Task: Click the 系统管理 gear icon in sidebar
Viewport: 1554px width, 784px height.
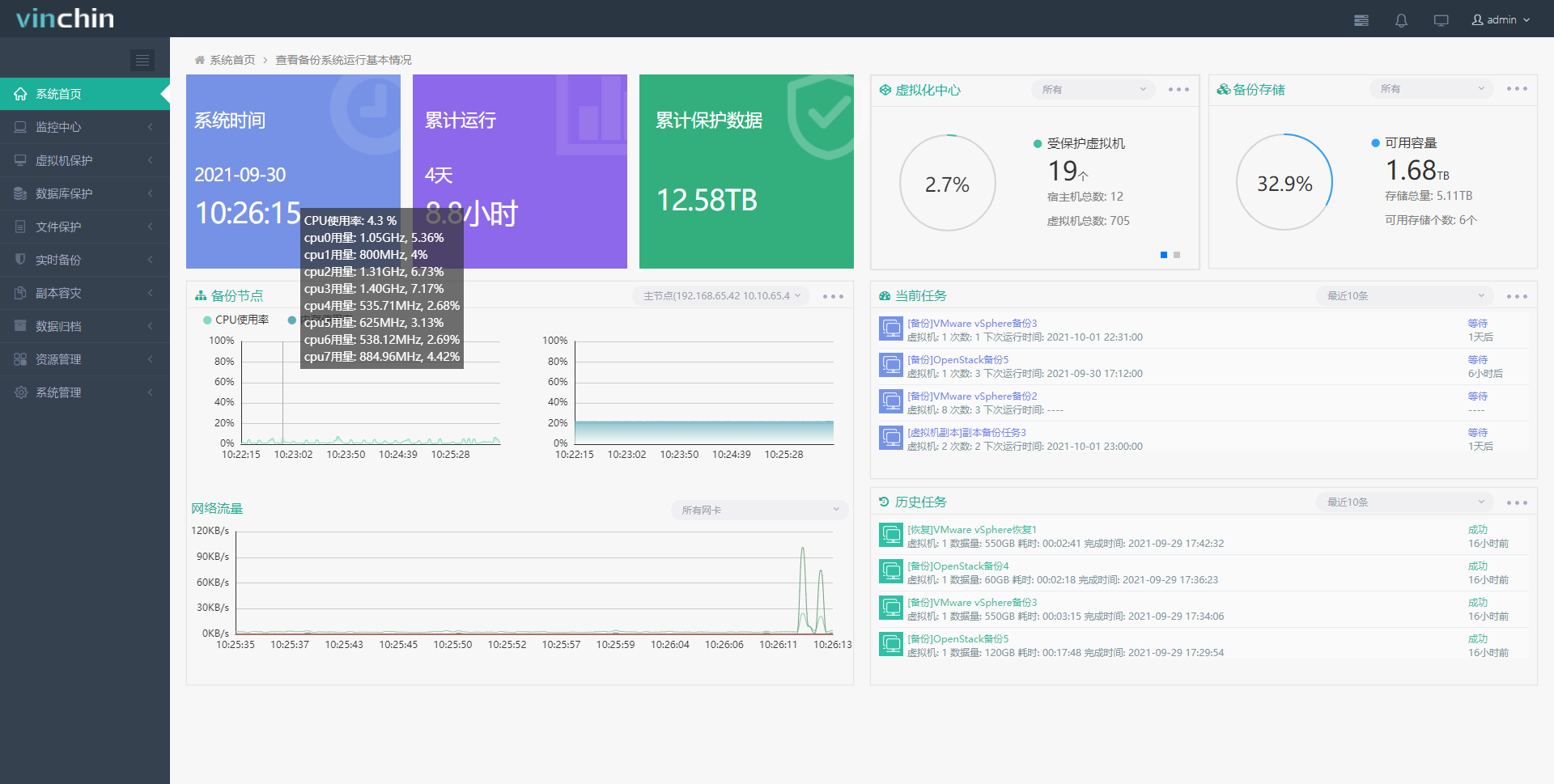Action: coord(20,392)
